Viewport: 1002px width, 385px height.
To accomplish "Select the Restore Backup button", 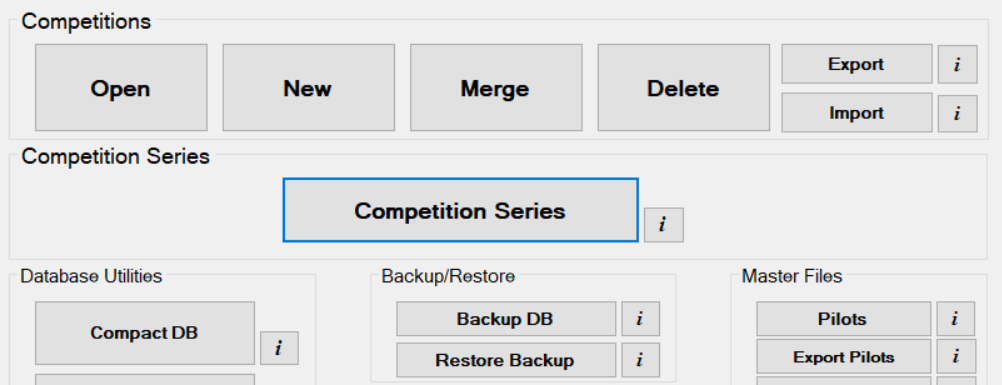I will pos(506,360).
